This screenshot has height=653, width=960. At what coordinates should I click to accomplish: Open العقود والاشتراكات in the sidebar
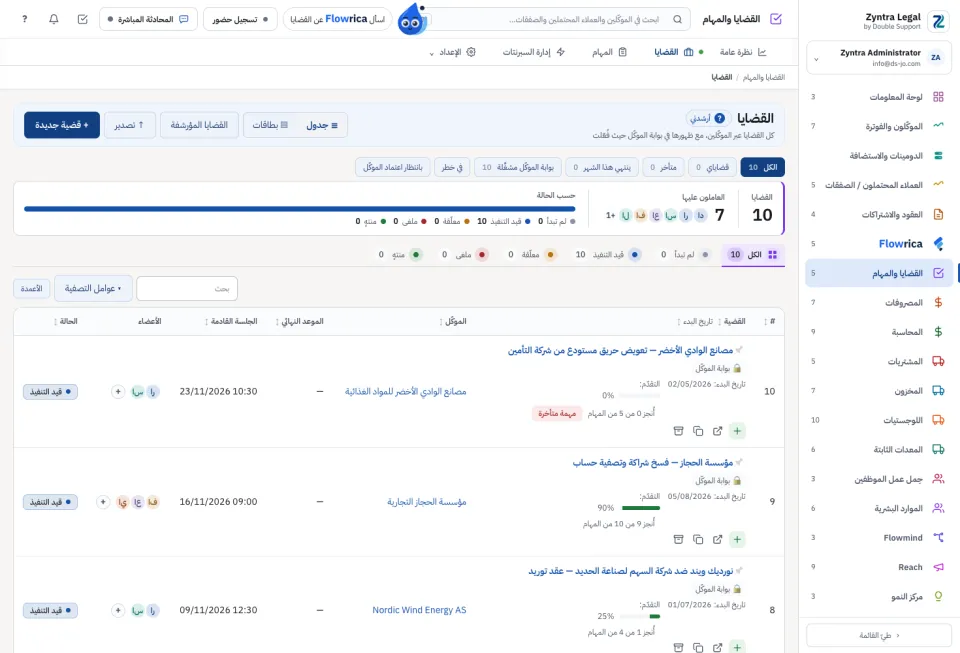point(879,214)
